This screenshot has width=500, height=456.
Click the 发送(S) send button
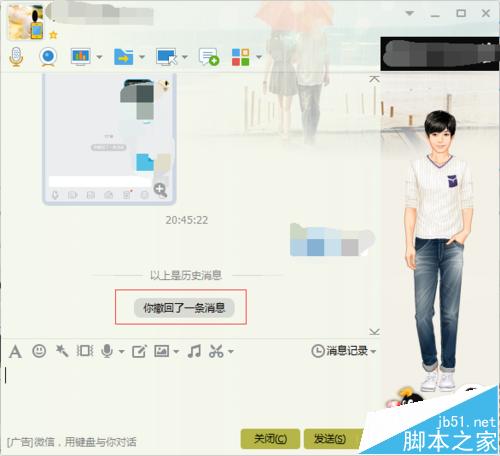pyautogui.click(x=333, y=439)
